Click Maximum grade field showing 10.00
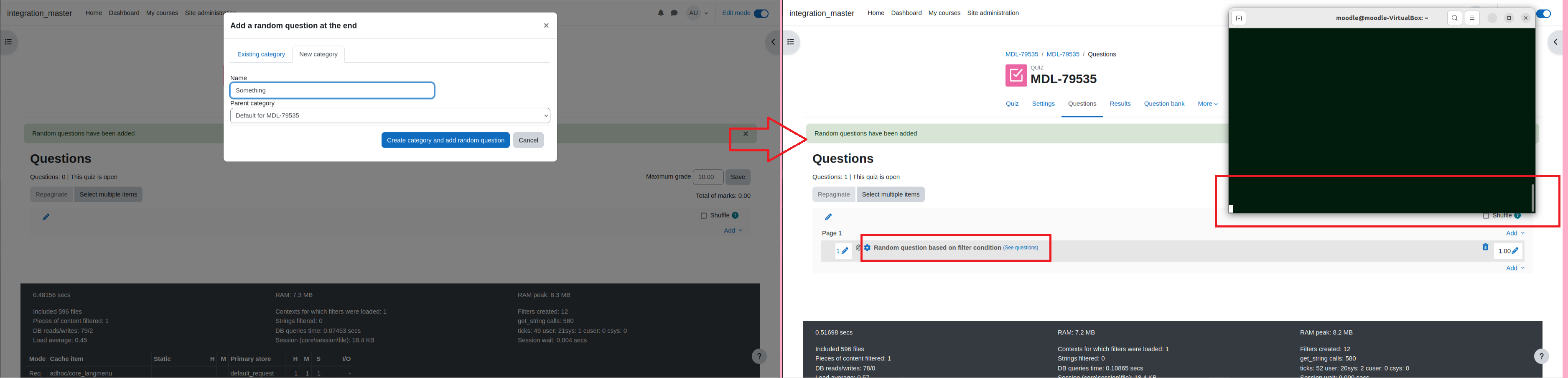1568x378 pixels. click(708, 177)
